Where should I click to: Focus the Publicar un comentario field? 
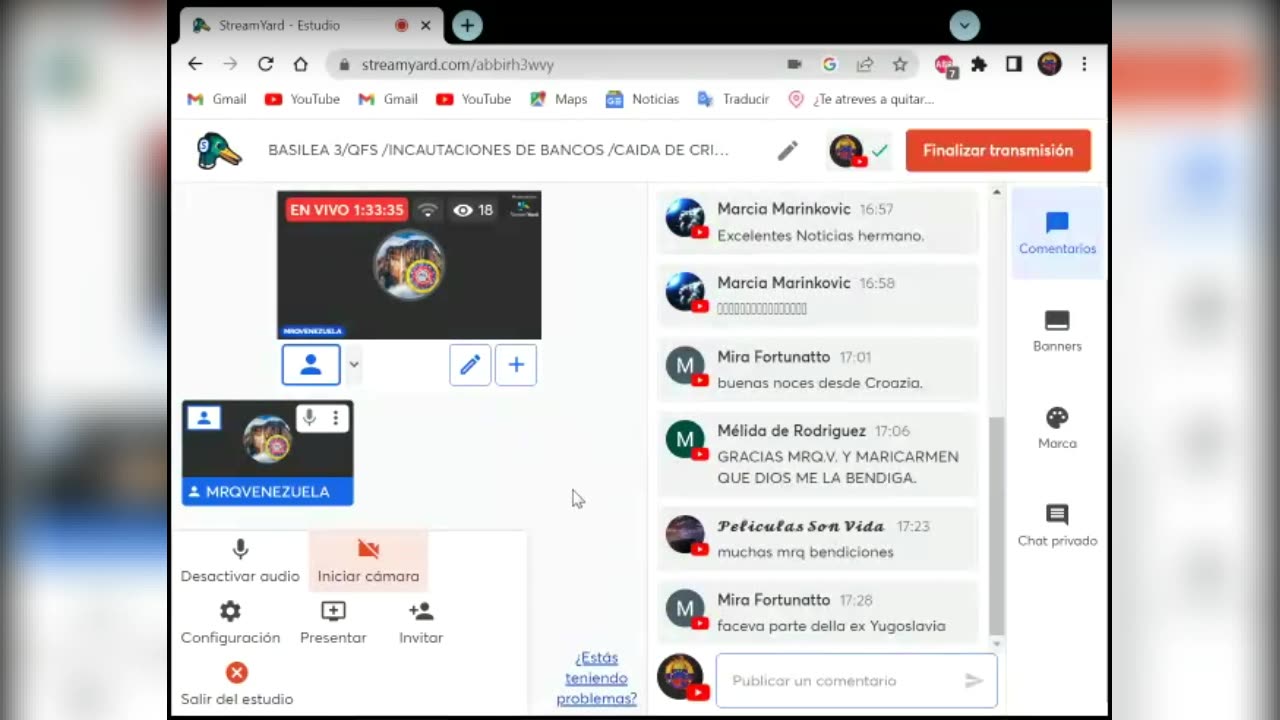click(x=856, y=681)
